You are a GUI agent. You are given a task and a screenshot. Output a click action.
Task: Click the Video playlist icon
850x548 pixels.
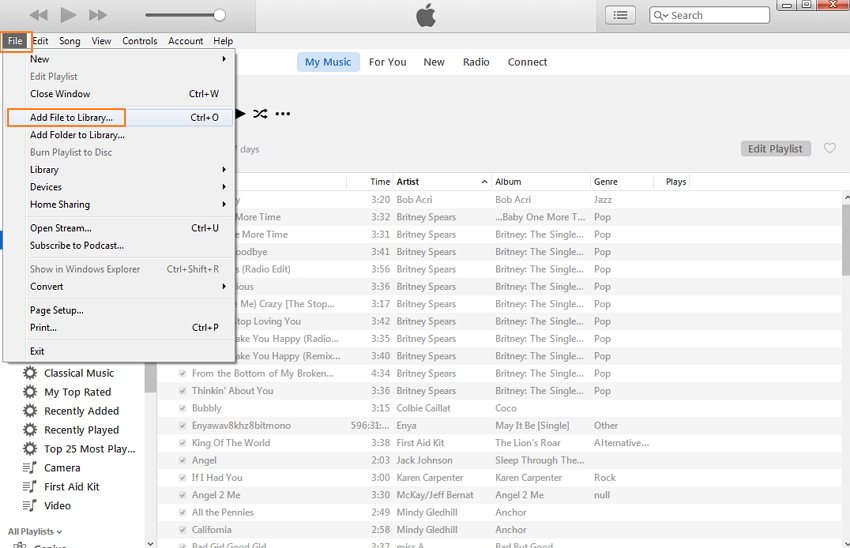click(x=30, y=505)
